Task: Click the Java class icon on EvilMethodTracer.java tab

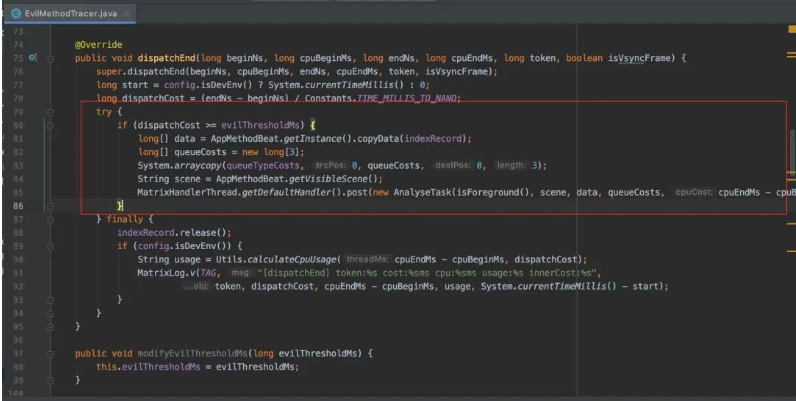Action: click(16, 14)
